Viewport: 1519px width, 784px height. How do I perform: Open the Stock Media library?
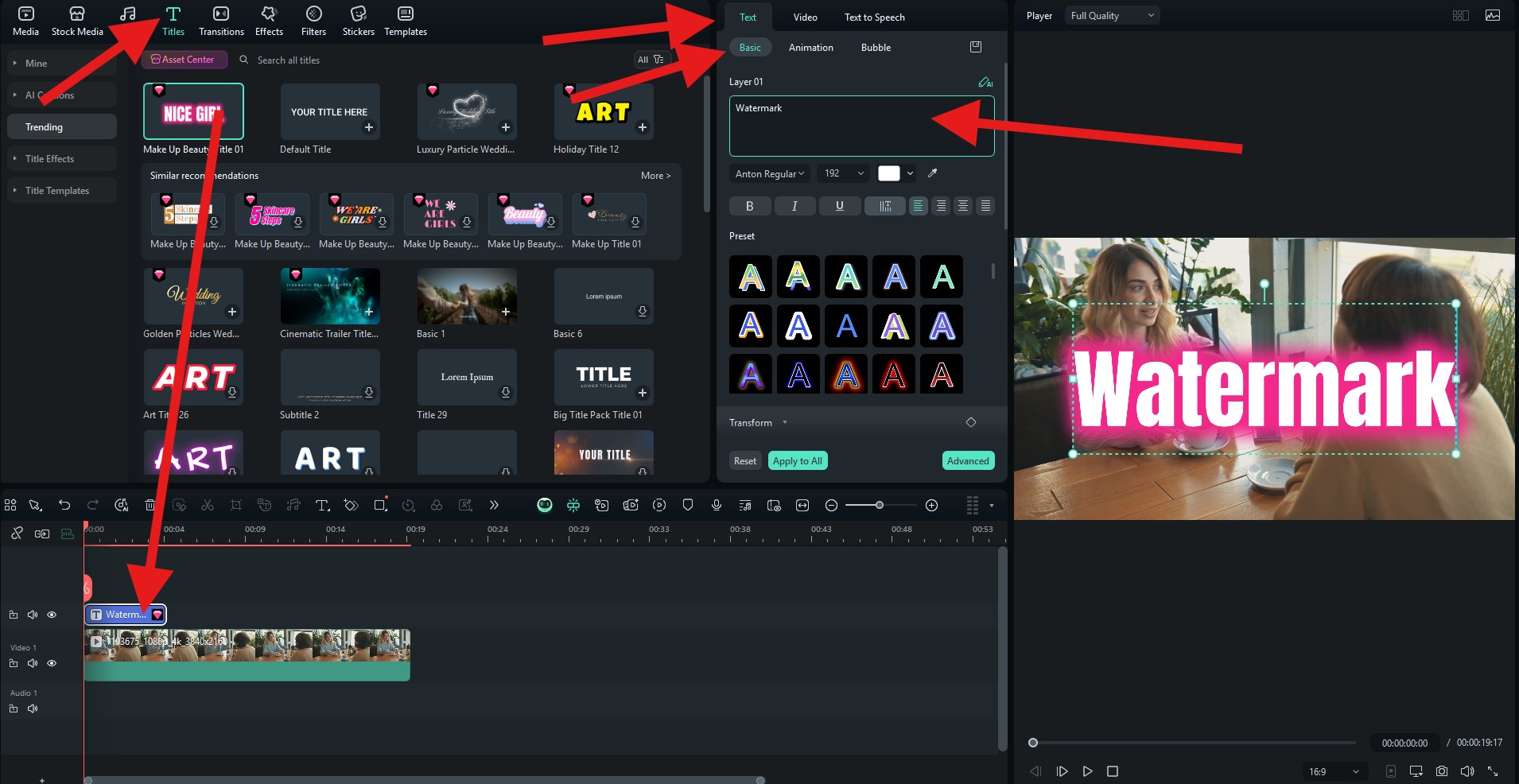click(x=77, y=21)
